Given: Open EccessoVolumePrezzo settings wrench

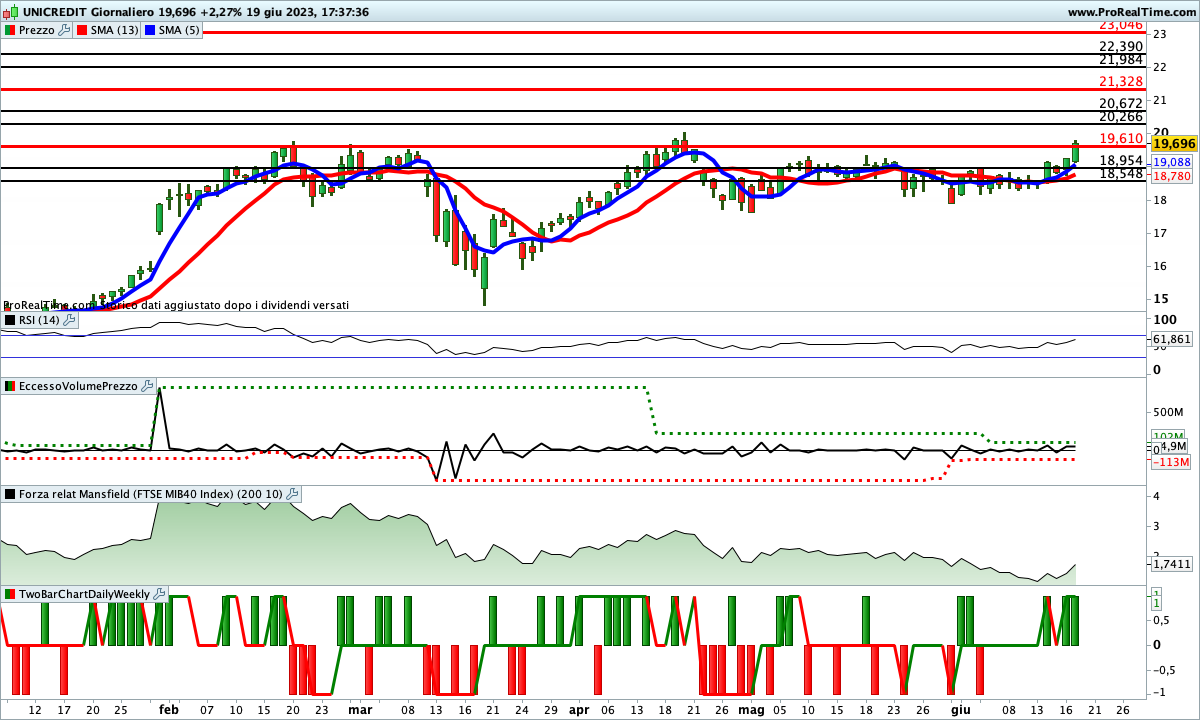Looking at the screenshot, I should [147, 386].
